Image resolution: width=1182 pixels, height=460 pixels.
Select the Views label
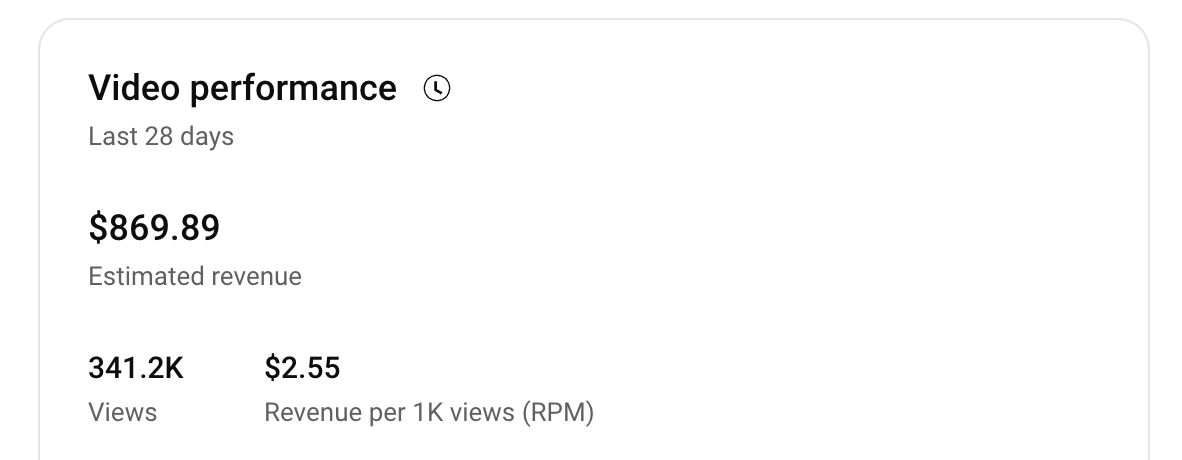[122, 412]
